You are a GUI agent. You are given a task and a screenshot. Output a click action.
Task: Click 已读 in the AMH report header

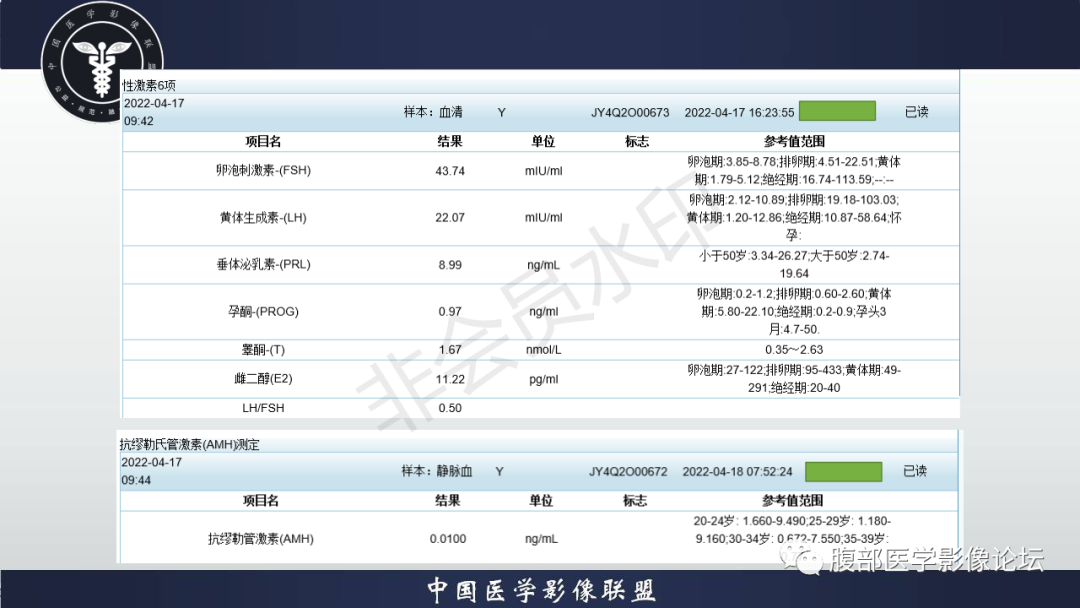coord(915,471)
